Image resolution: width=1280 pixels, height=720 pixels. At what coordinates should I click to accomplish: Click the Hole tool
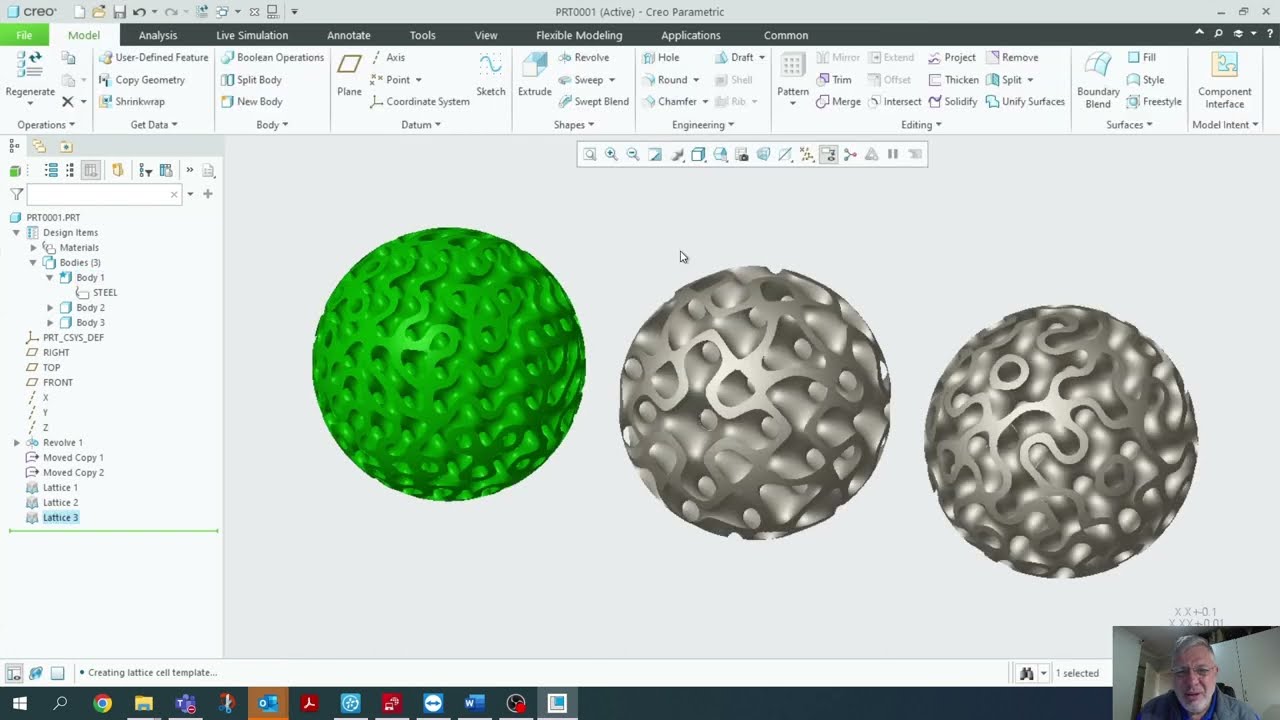tap(660, 57)
